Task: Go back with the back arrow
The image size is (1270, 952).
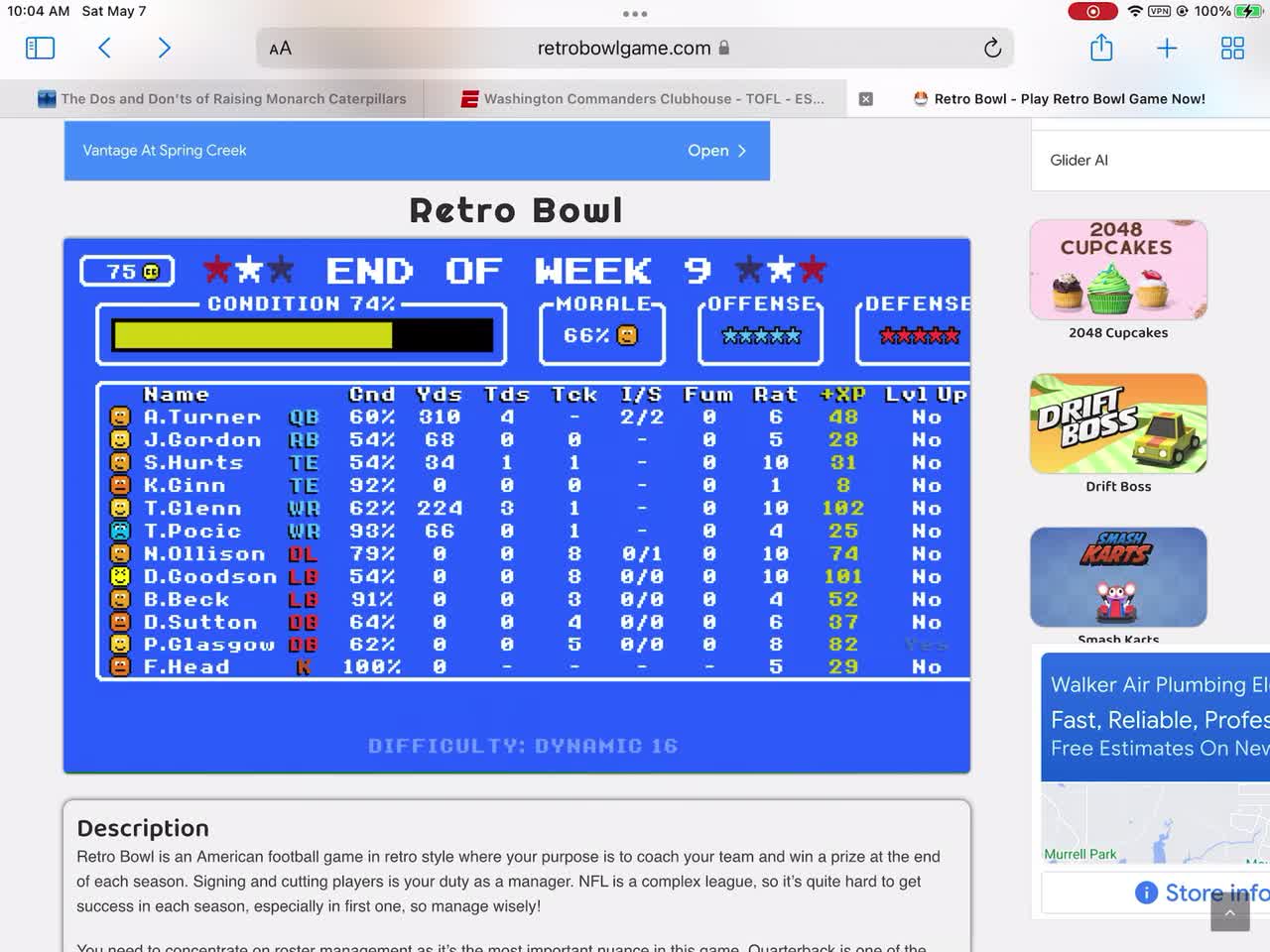Action: 104,48
